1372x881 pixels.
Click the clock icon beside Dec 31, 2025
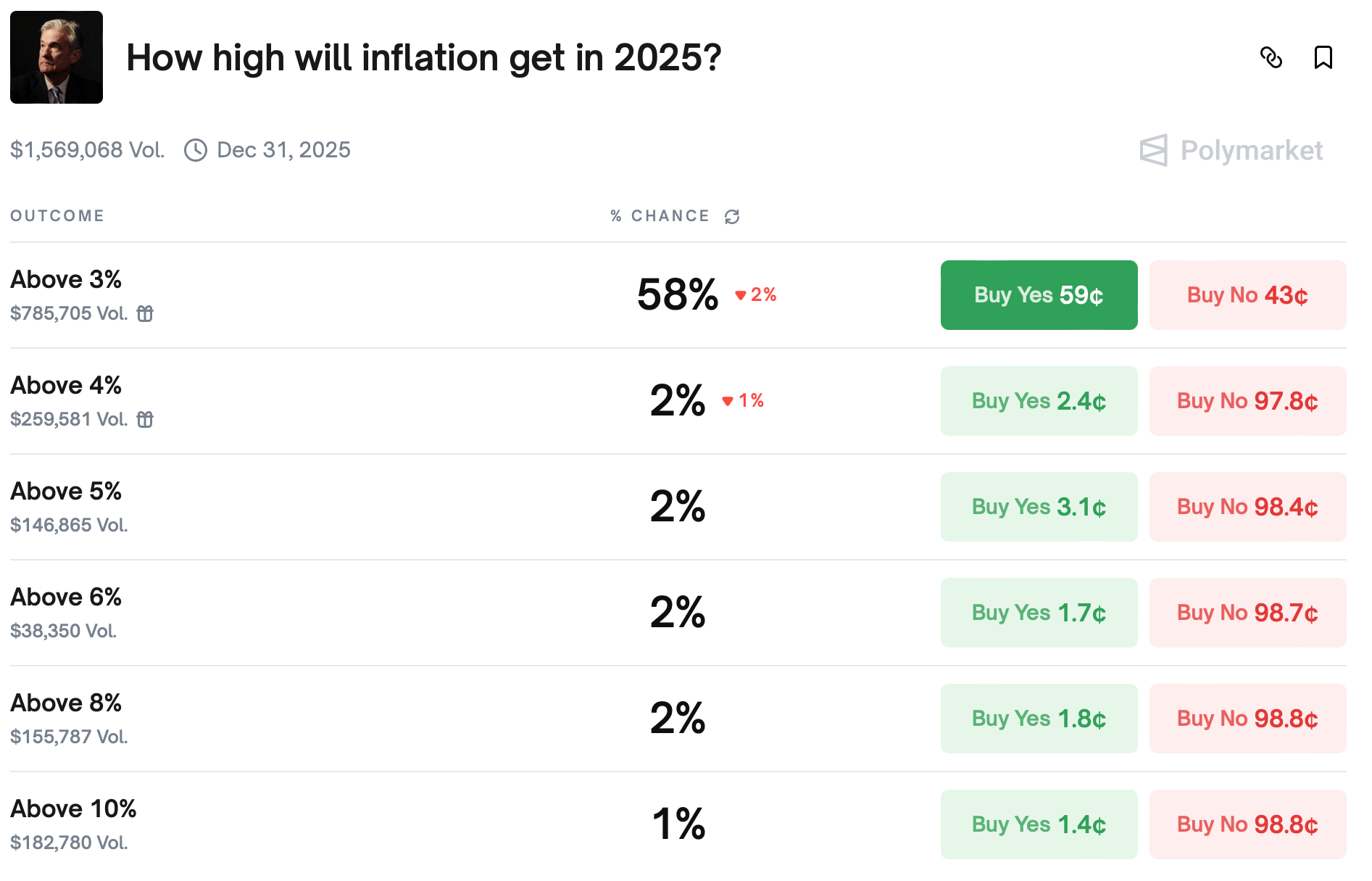(194, 150)
